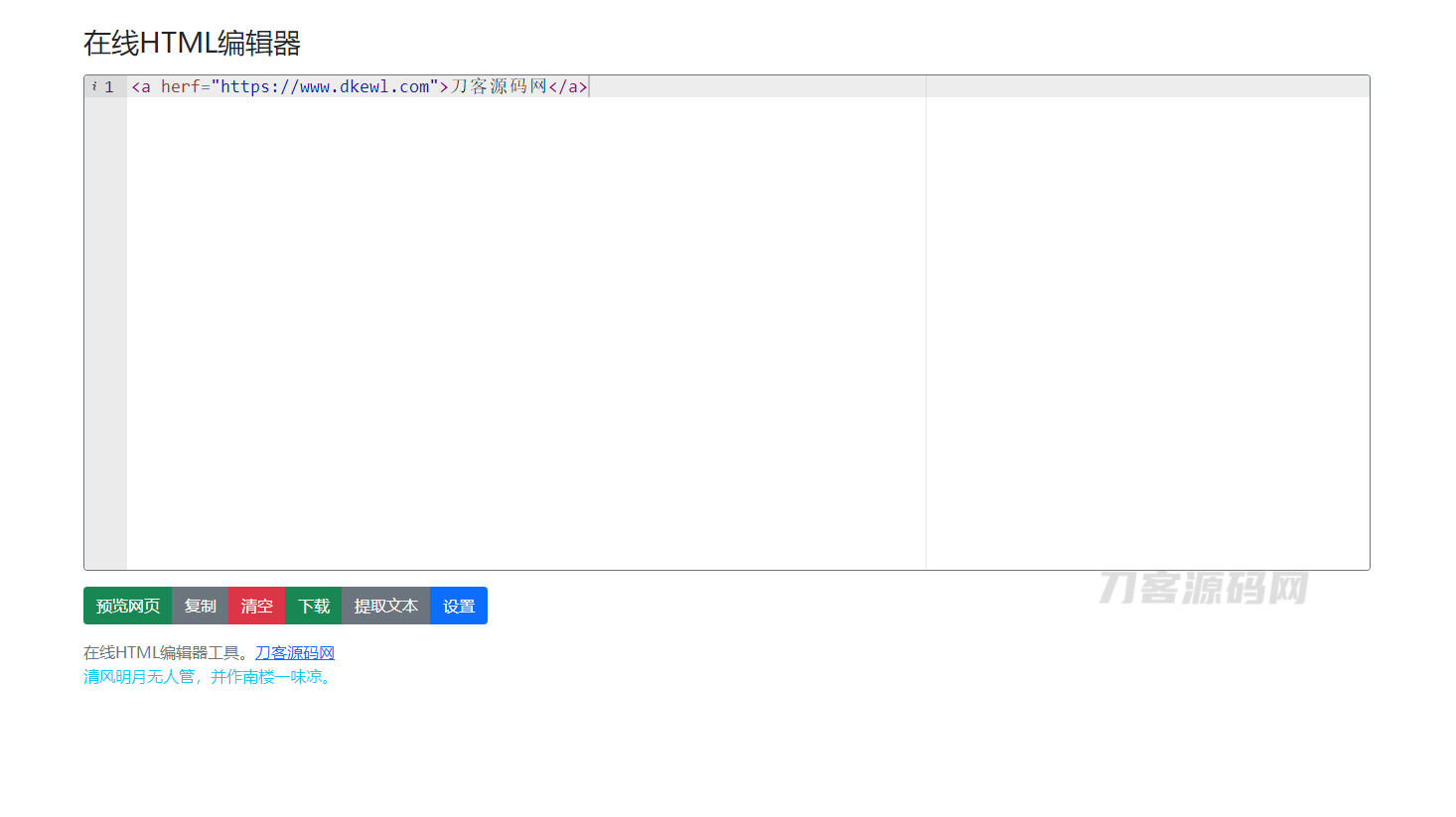This screenshot has width=1456, height=817.
Task: Click the 预览网页 green button
Action: point(128,606)
